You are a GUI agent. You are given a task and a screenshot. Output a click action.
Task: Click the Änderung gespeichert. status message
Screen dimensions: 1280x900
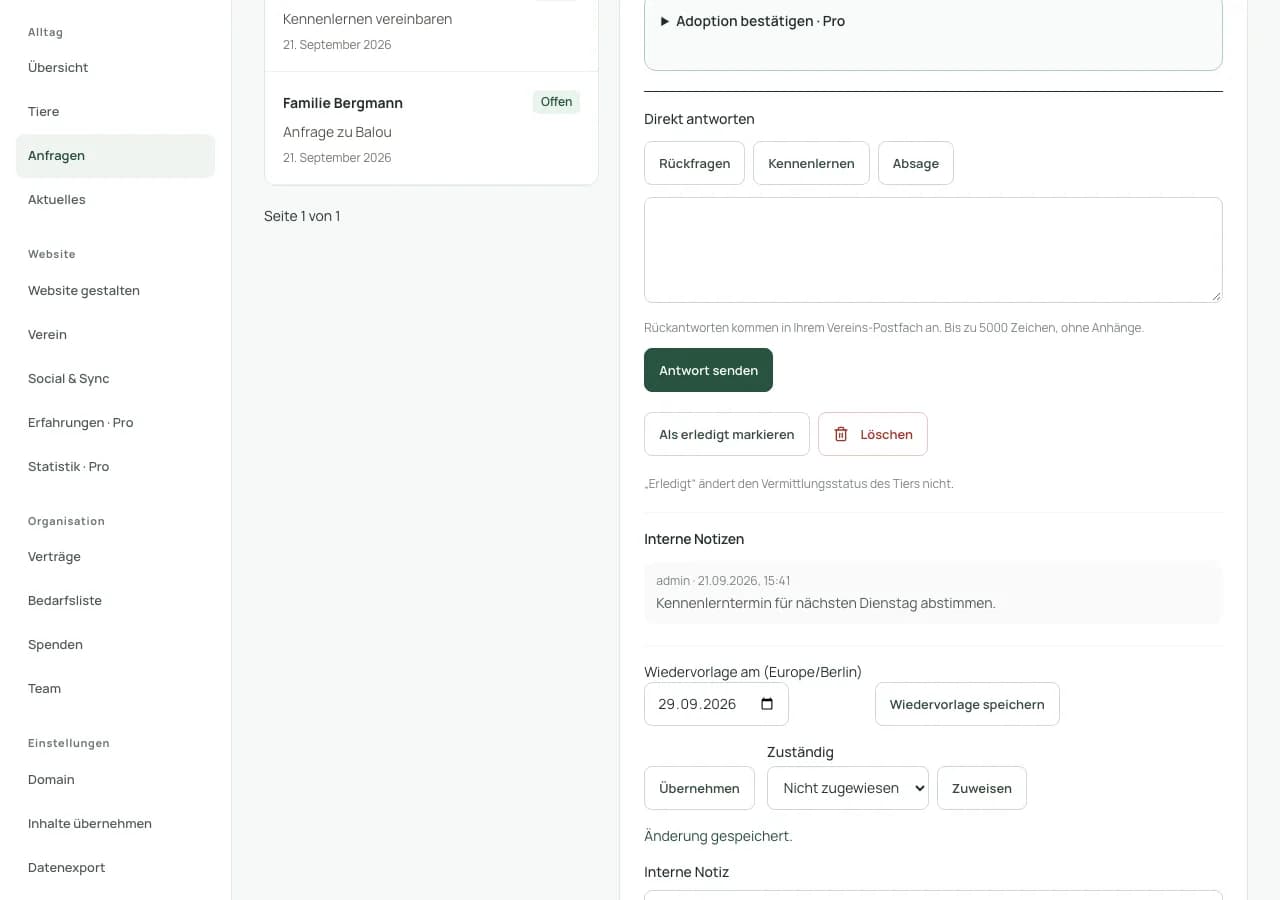coord(718,836)
